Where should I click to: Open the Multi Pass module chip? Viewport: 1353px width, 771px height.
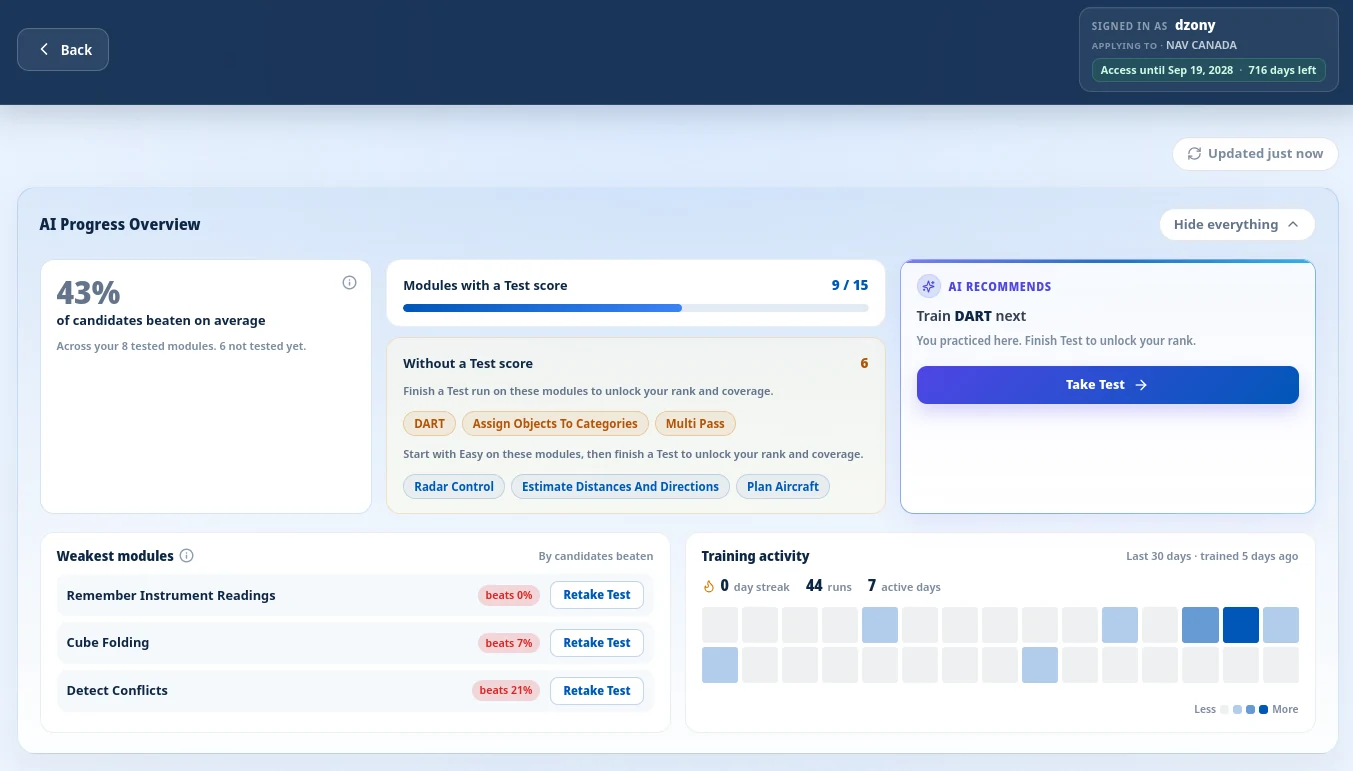pyautogui.click(x=695, y=424)
